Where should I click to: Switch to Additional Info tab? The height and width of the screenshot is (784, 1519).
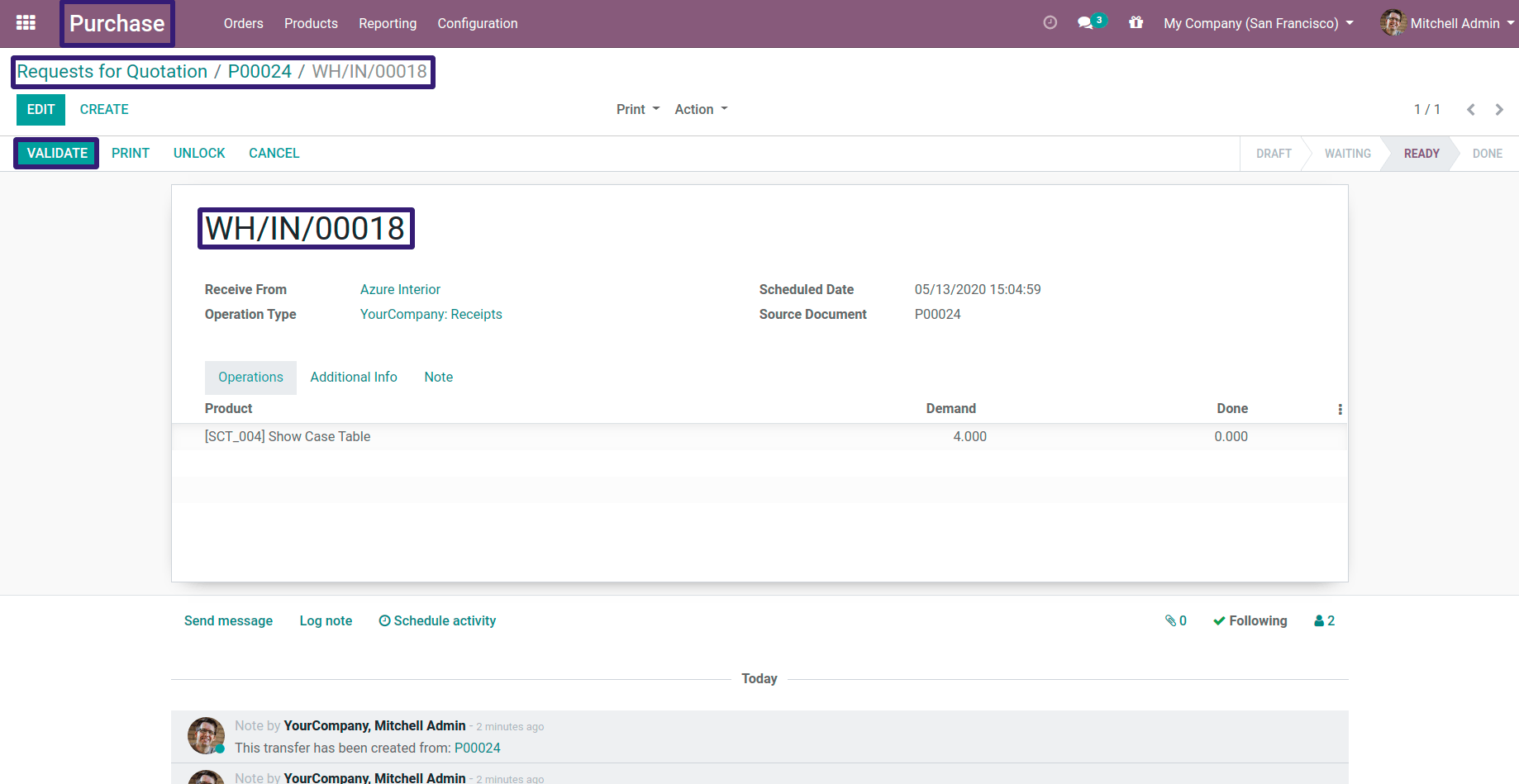click(x=354, y=378)
